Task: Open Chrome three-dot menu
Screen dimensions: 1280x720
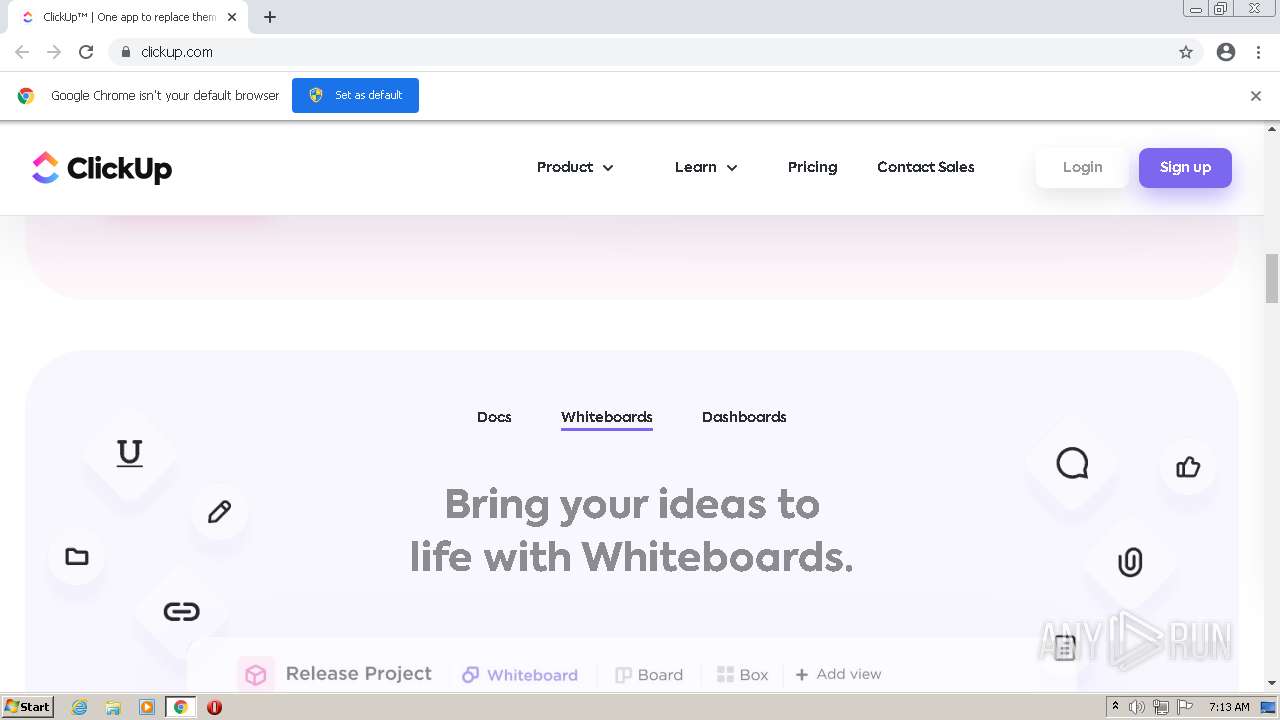Action: point(1258,52)
